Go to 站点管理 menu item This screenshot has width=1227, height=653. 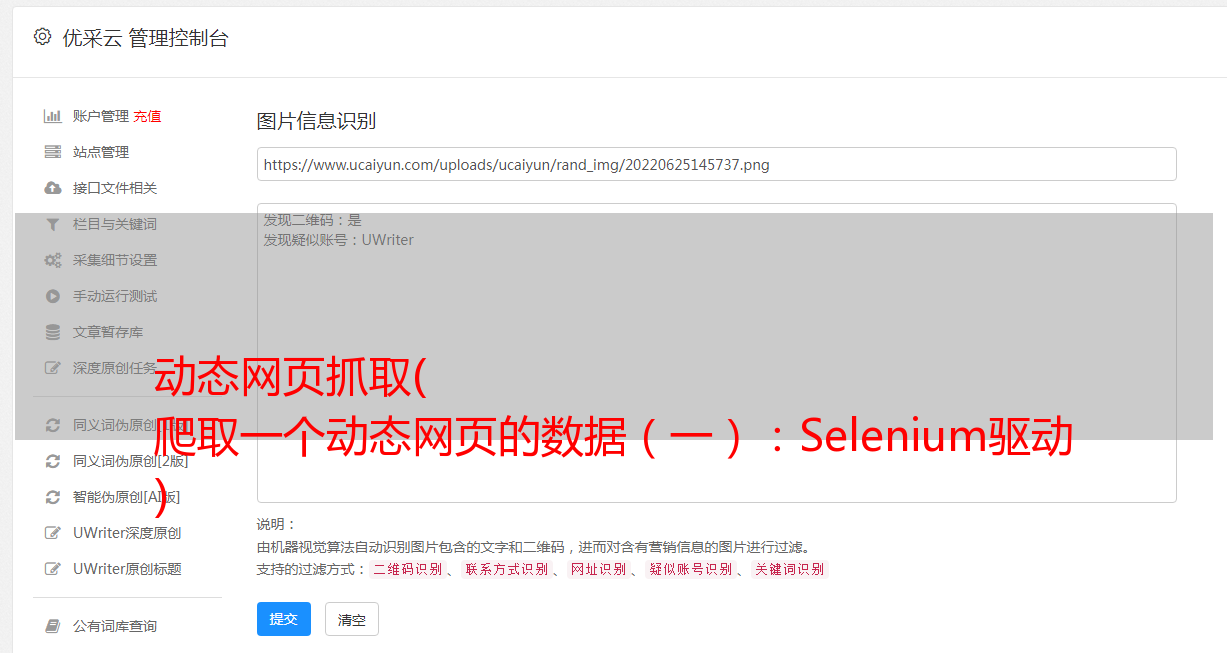point(101,152)
